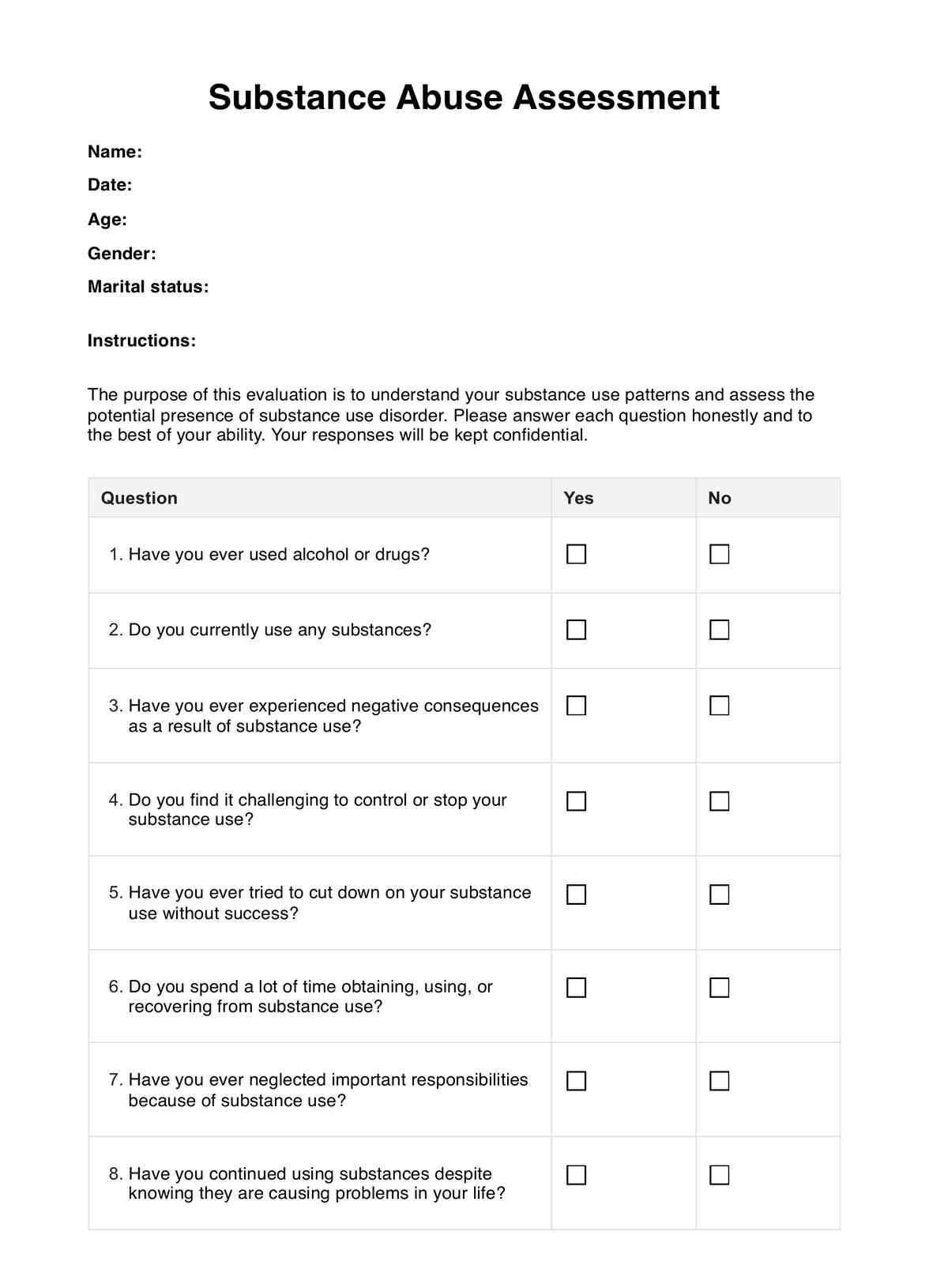Check Yes for tried to cut down question
Screen dimensions: 929x1288
576,894
